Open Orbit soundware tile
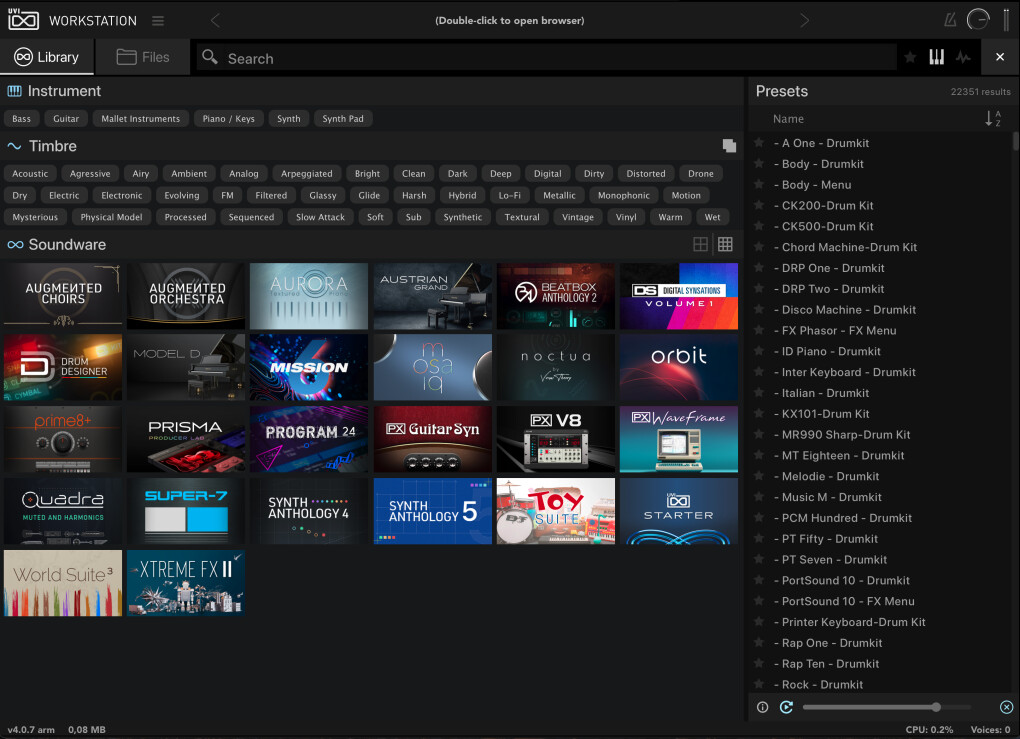This screenshot has width=1020, height=739. (x=678, y=367)
